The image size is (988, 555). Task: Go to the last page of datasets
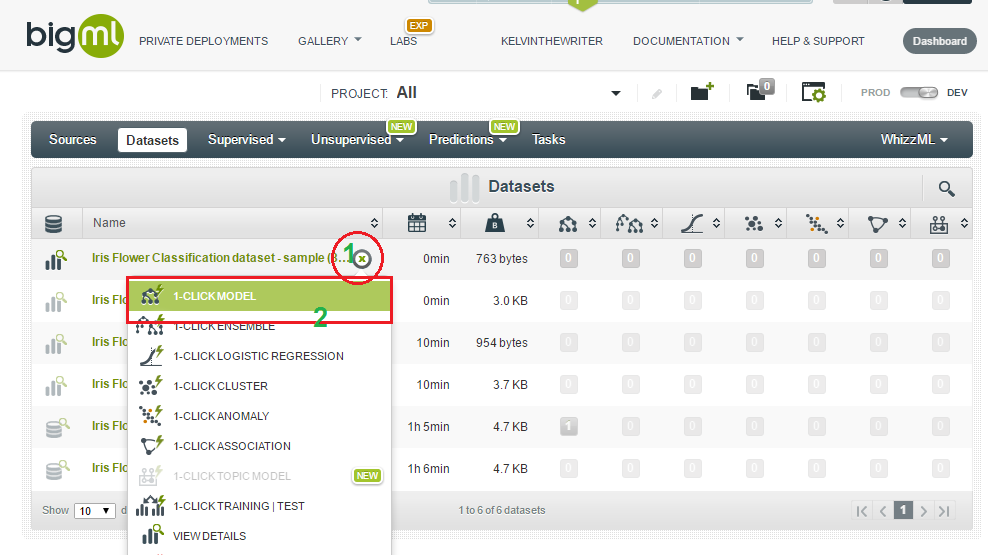[x=944, y=511]
